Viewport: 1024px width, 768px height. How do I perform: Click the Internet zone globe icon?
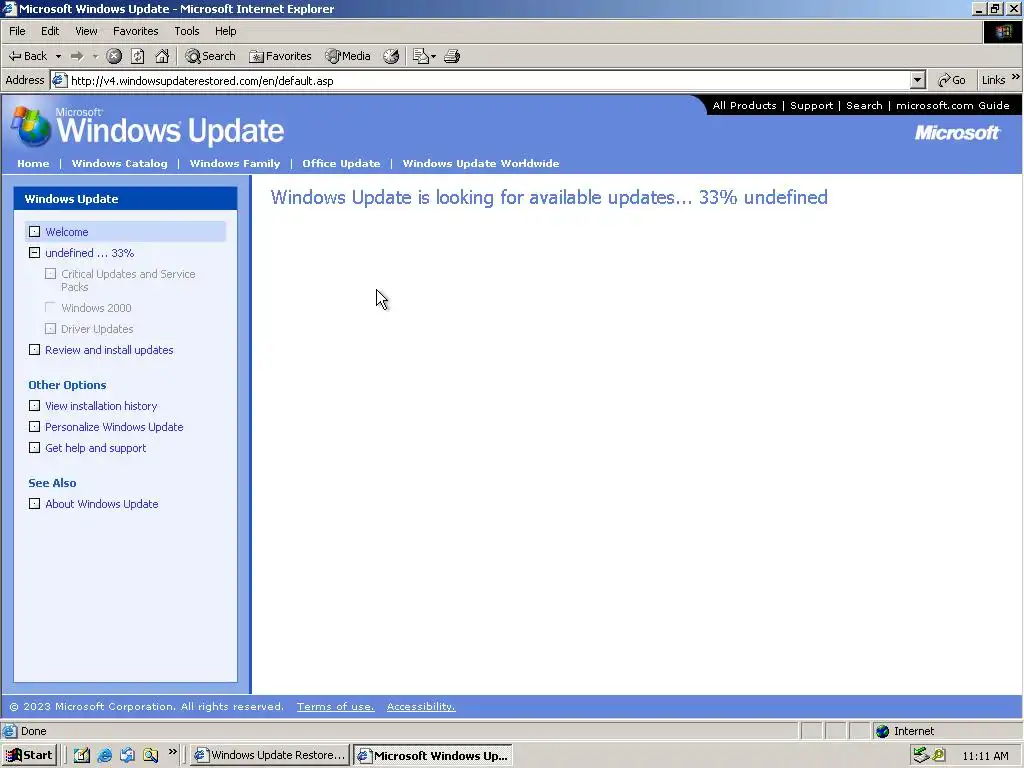tap(882, 731)
